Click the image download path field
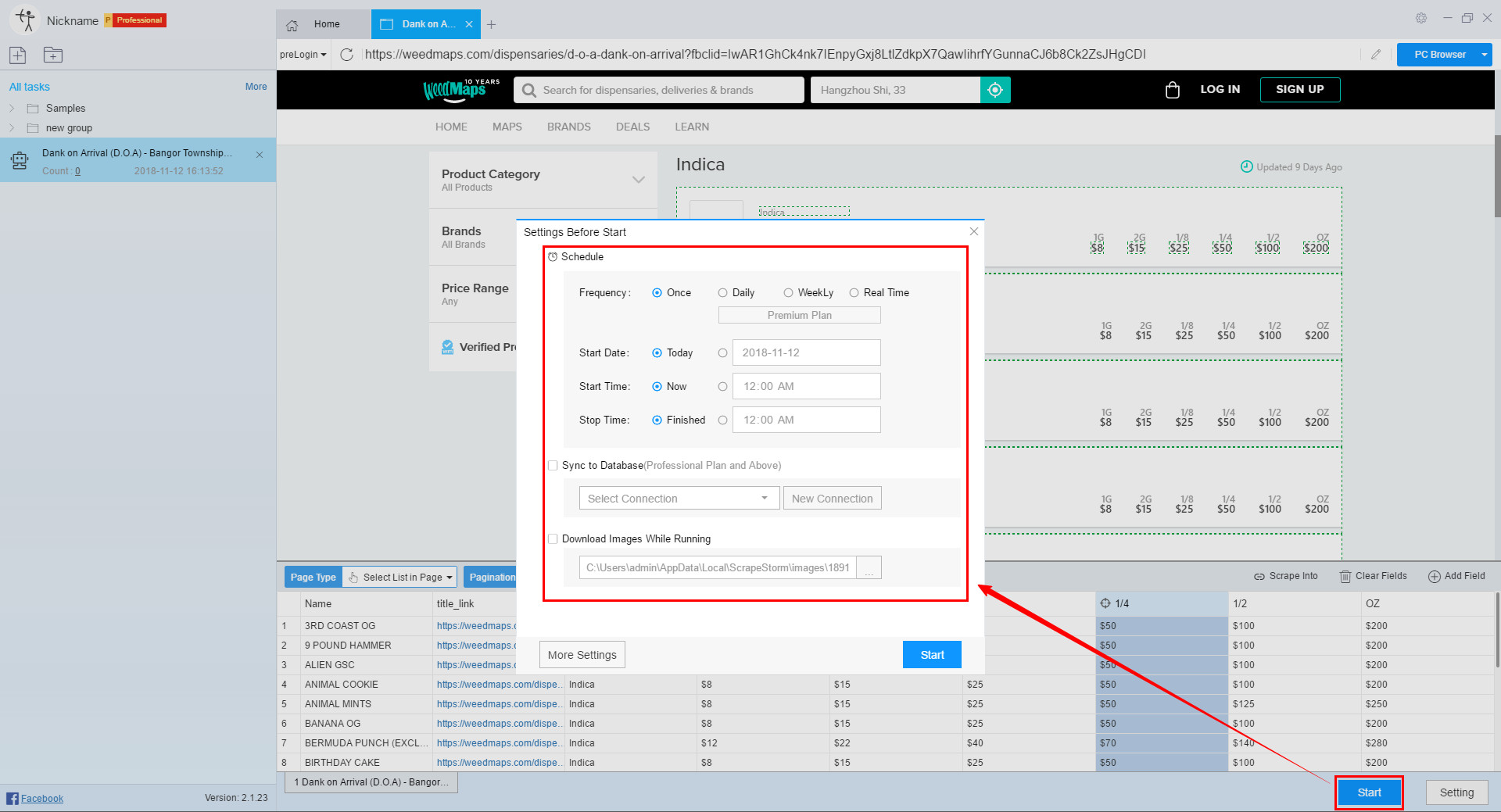 718,568
